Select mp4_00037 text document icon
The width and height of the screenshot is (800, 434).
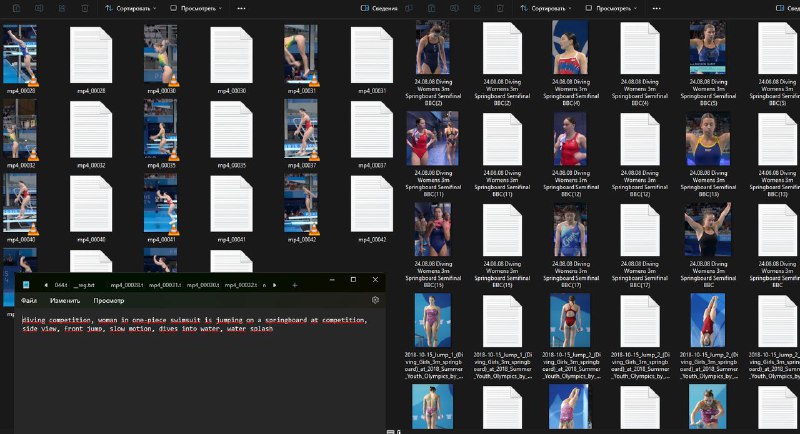372,129
